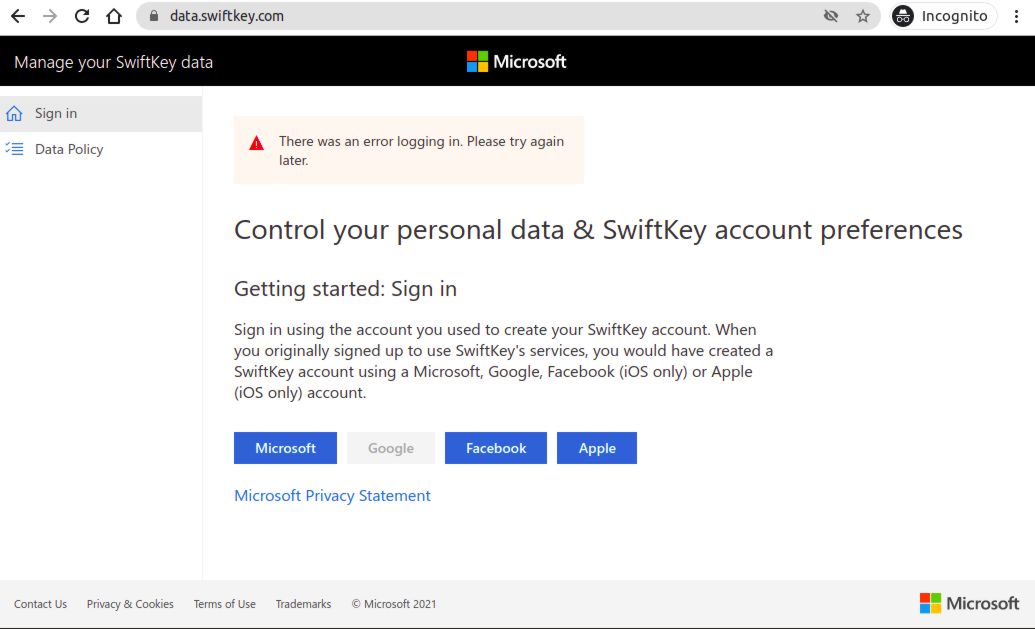Open the Data Policy sidebar item
This screenshot has height=629, width=1035.
(x=101, y=149)
